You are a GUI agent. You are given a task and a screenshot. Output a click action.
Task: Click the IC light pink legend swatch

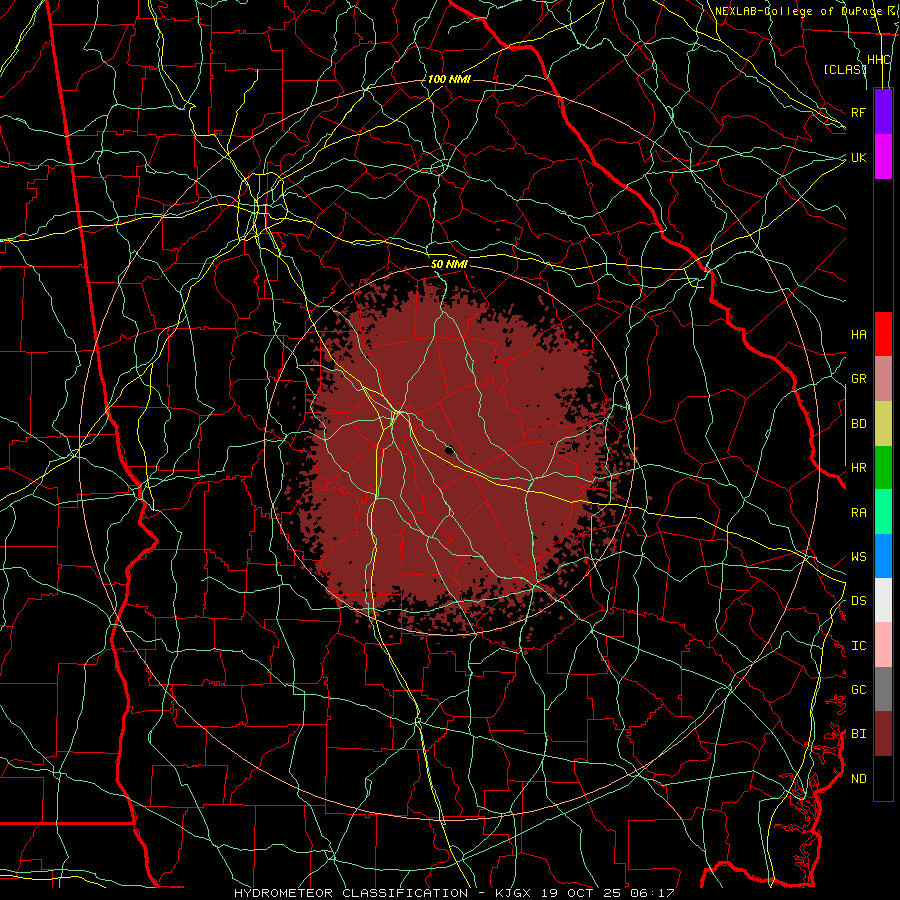tap(883, 645)
